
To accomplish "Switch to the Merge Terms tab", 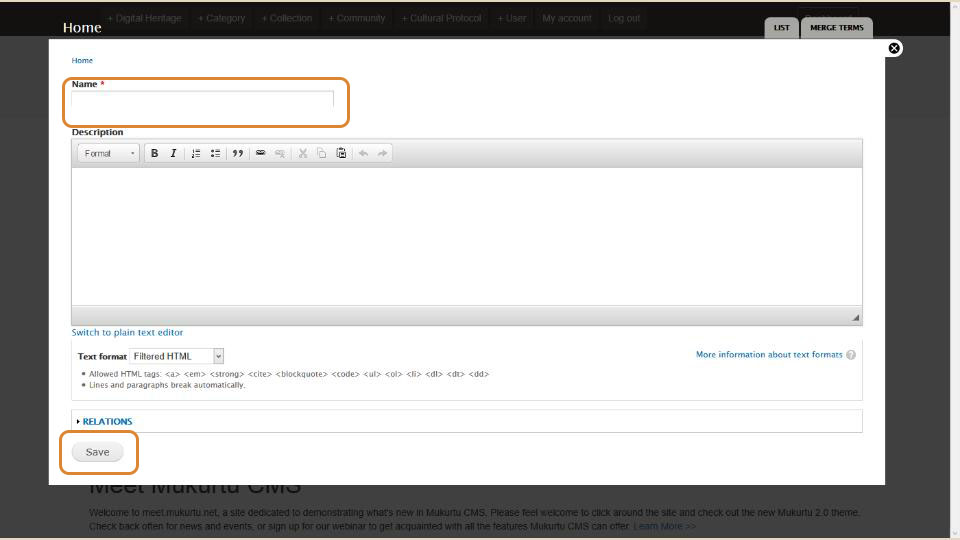I will (836, 28).
